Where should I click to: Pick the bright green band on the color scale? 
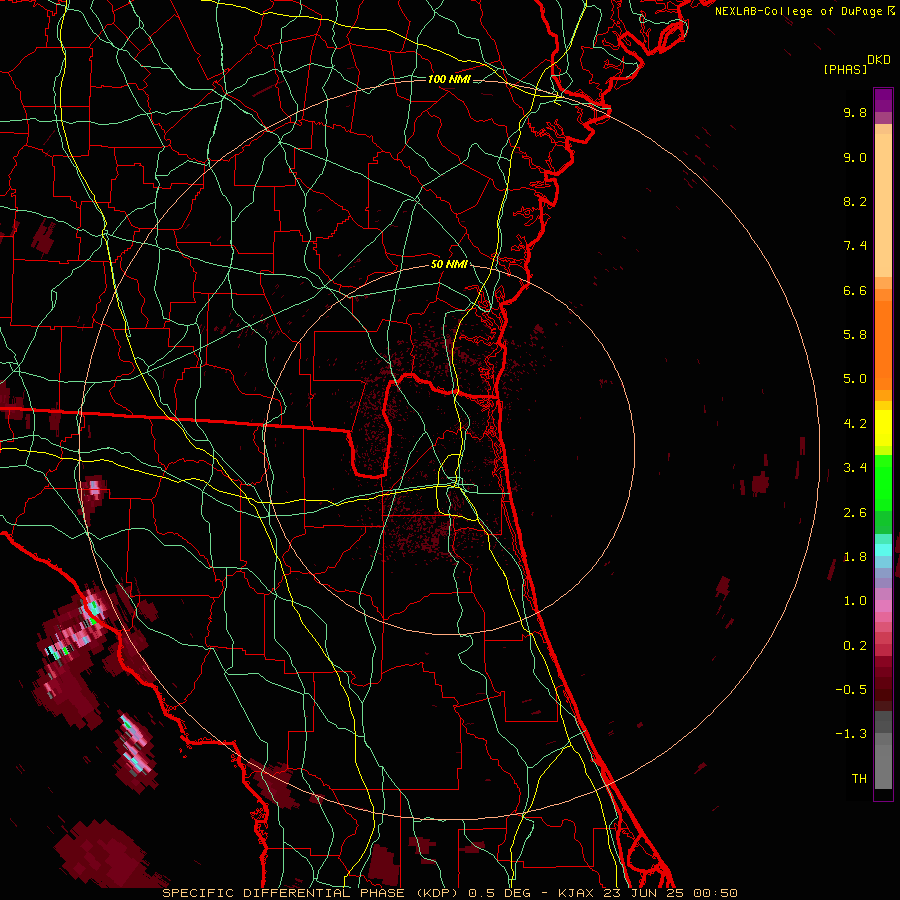pyautogui.click(x=883, y=483)
